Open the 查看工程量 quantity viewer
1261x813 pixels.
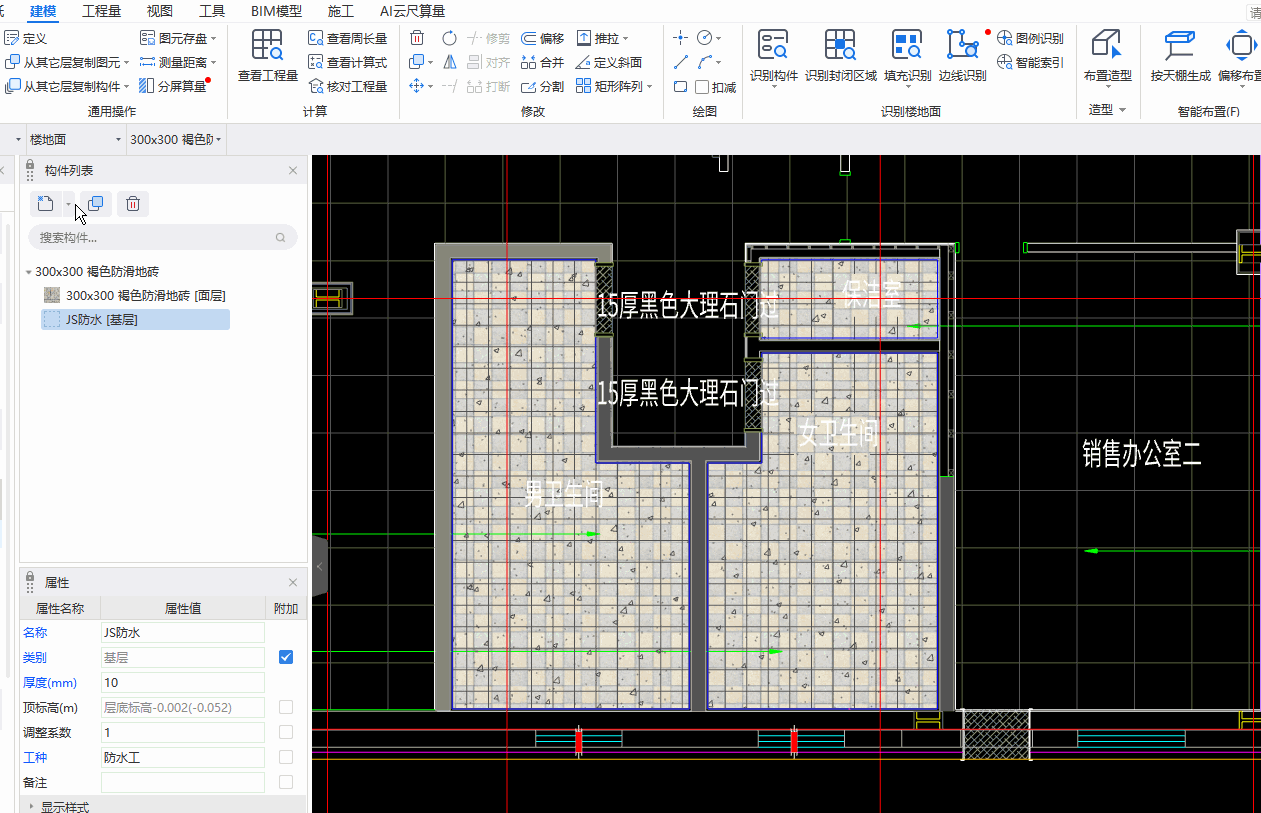[267, 56]
